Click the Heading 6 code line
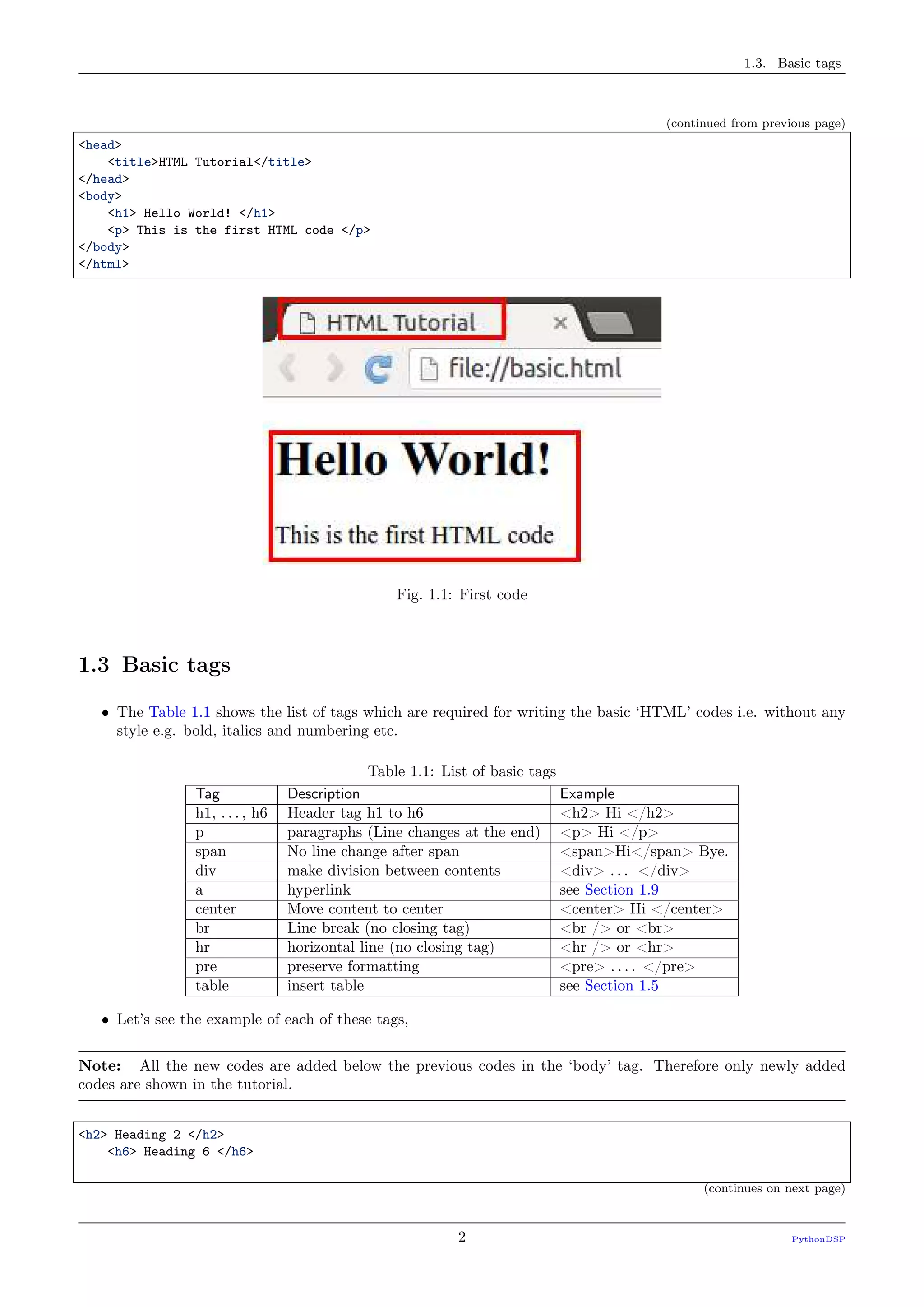The width and height of the screenshot is (924, 1307). [180, 1152]
